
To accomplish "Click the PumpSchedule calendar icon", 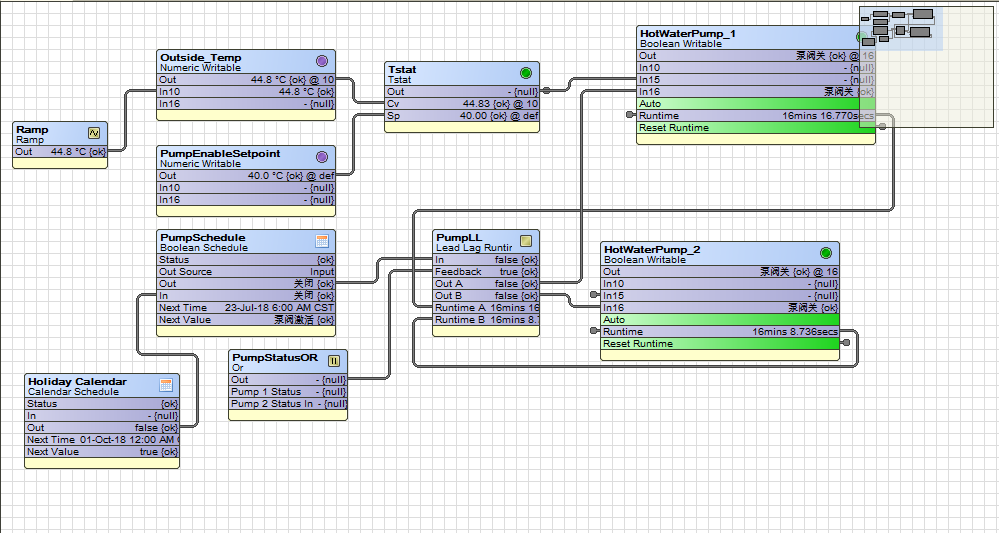I will [x=322, y=241].
